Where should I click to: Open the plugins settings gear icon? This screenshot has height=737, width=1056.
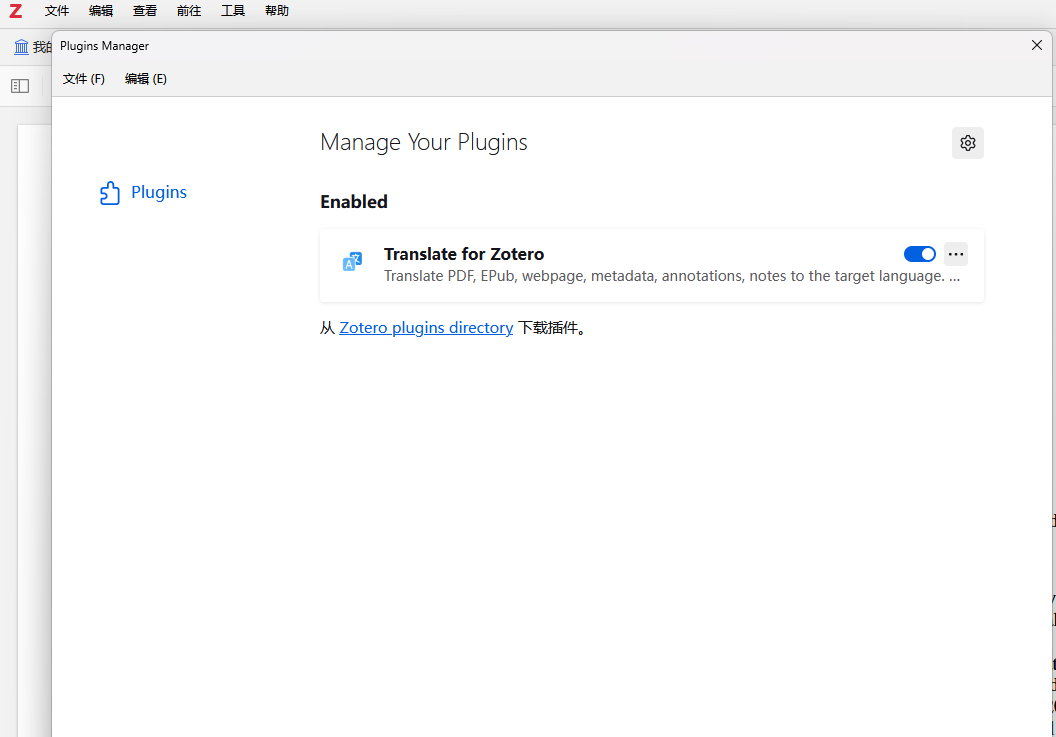click(968, 143)
